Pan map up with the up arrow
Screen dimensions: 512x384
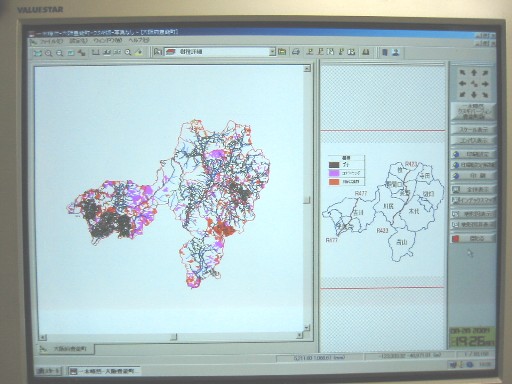pyautogui.click(x=474, y=73)
